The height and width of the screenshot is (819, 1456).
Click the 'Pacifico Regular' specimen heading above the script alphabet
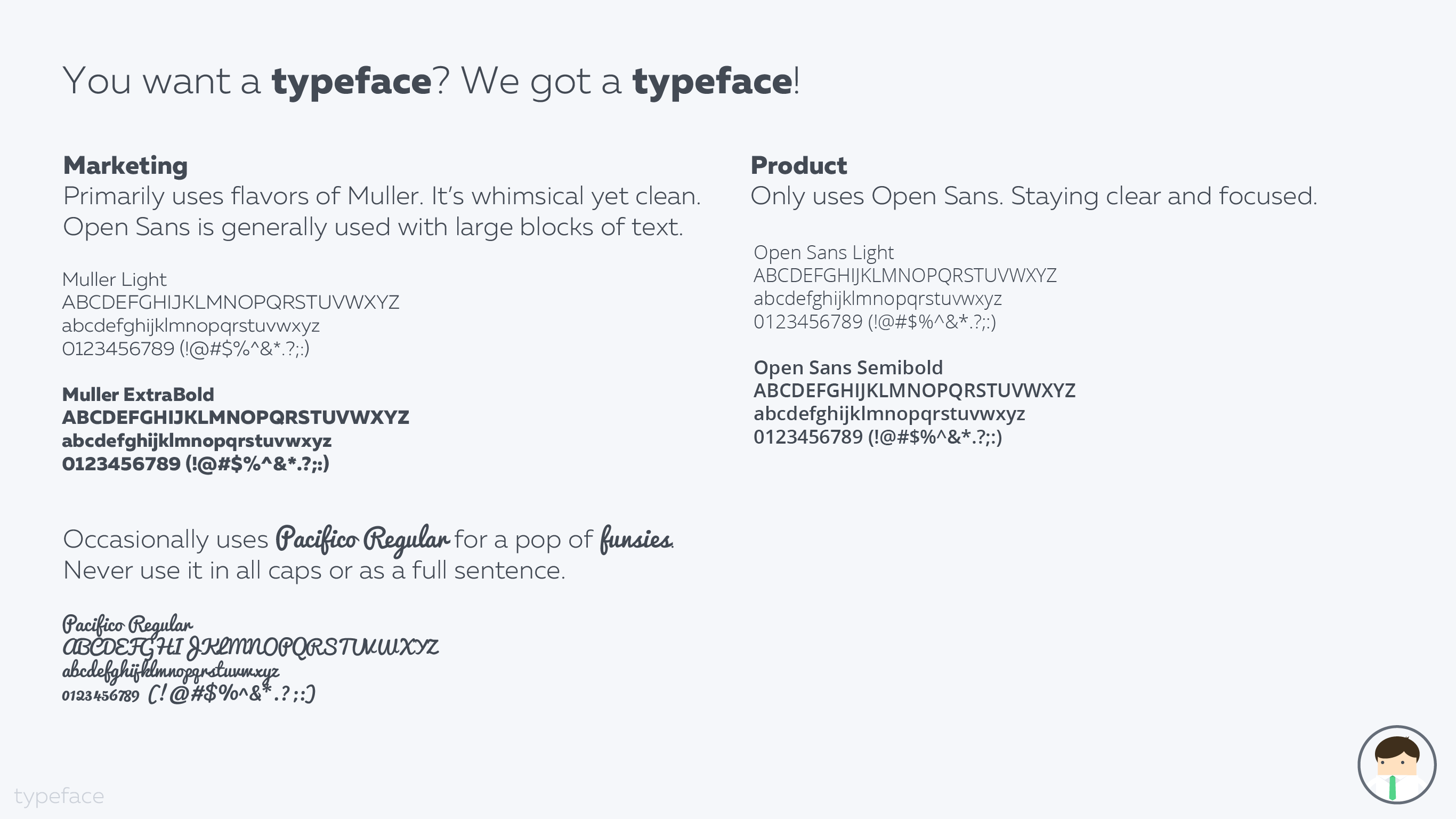coord(127,625)
